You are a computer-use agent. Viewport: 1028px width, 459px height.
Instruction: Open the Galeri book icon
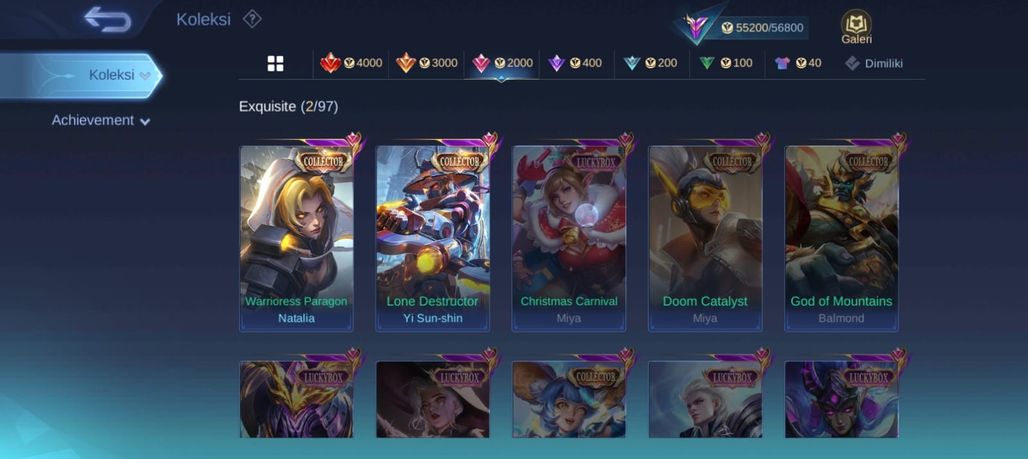point(856,27)
